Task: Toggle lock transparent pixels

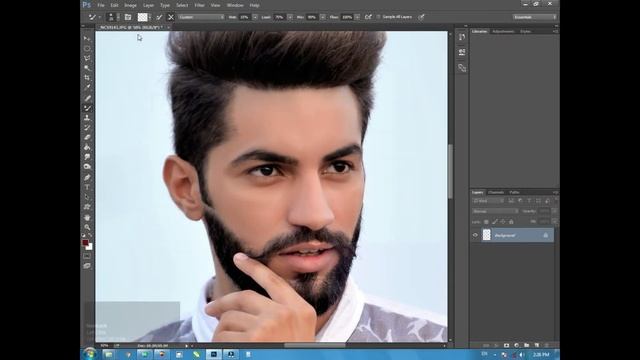Action: tap(486, 222)
